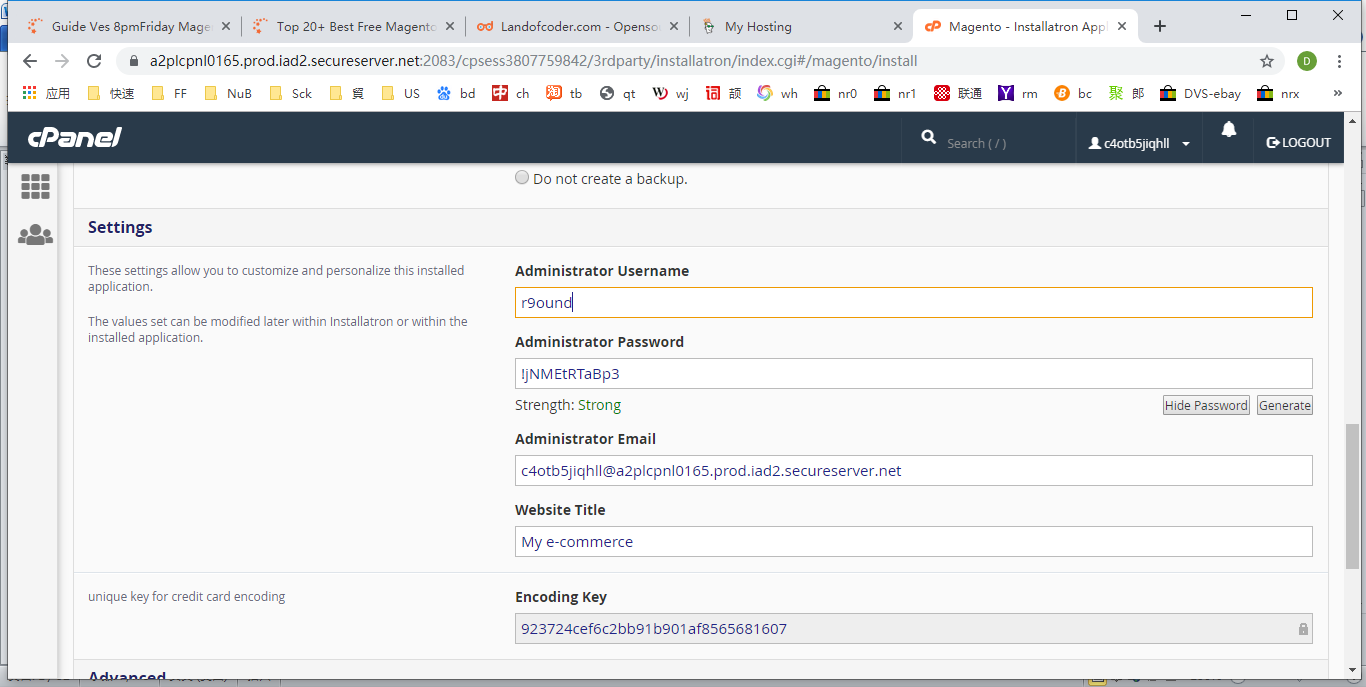Generate a new administrator password
Viewport: 1366px width, 687px height.
click(x=1285, y=405)
